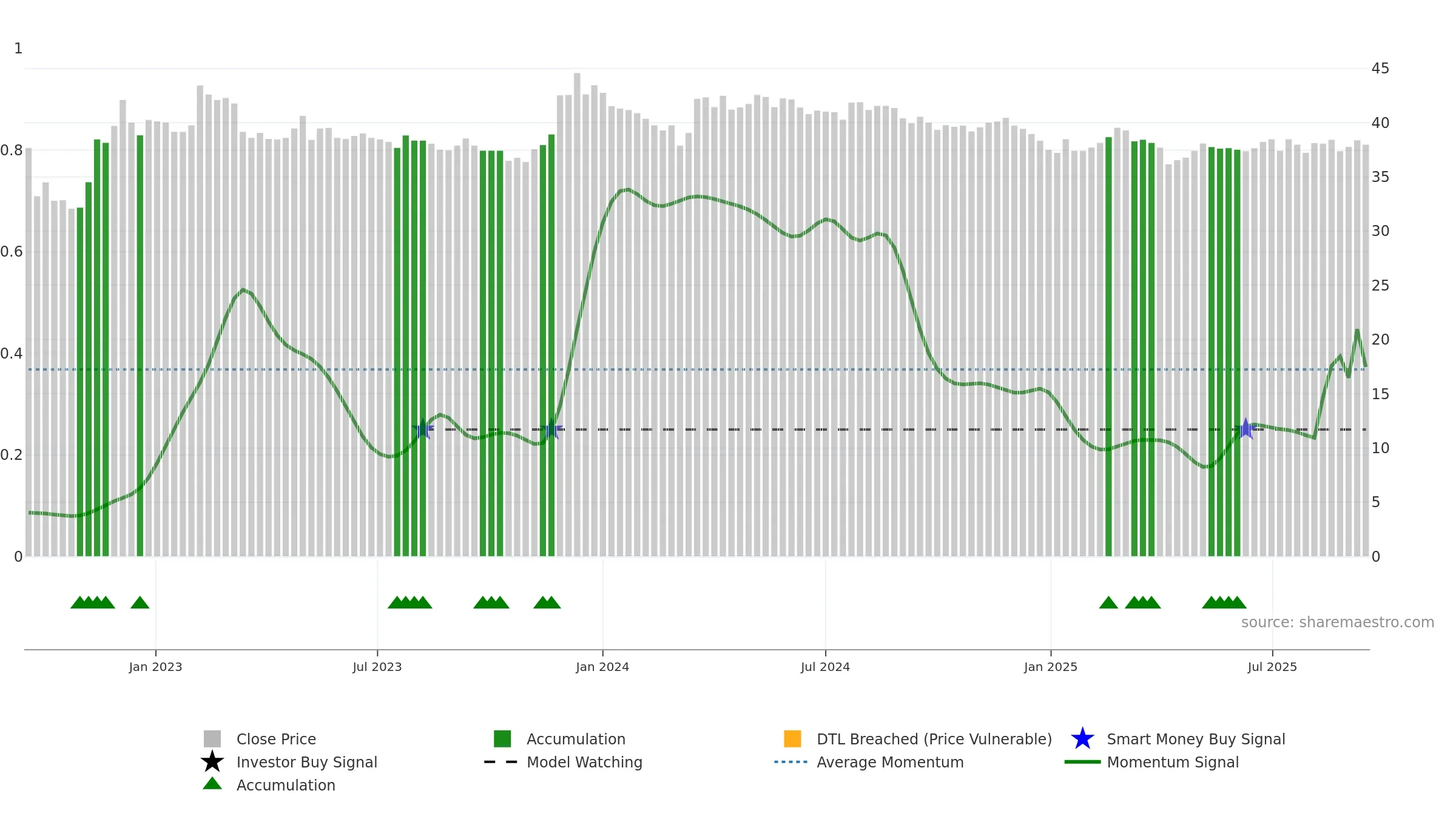Click the blue star marker near mid-2025
Viewport: 1456px width, 819px height.
pos(1245,428)
